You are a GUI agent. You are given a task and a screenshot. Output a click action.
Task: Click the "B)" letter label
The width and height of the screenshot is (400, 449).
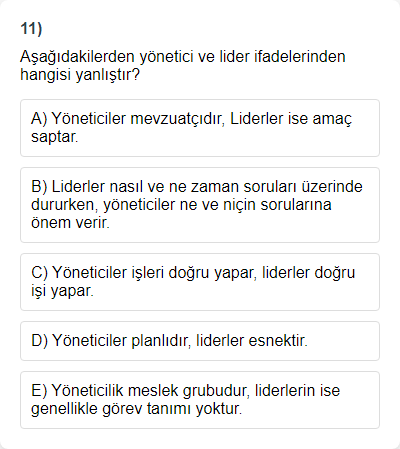coord(39,187)
